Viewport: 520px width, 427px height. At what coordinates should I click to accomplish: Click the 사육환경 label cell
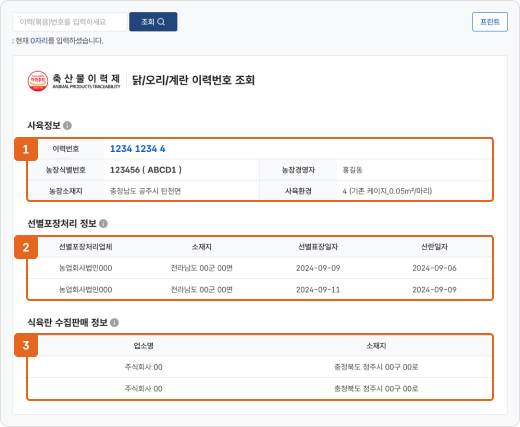(298, 191)
